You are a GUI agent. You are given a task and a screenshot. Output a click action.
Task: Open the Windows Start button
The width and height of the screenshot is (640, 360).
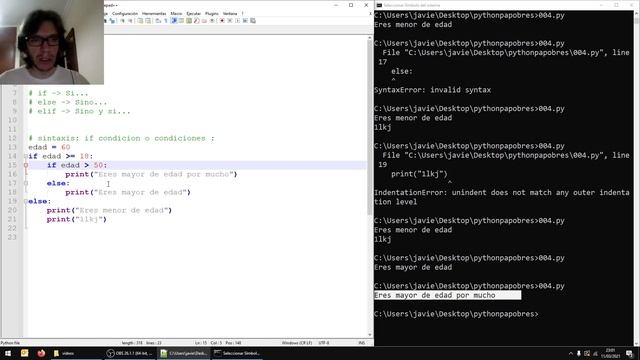pos(8,353)
